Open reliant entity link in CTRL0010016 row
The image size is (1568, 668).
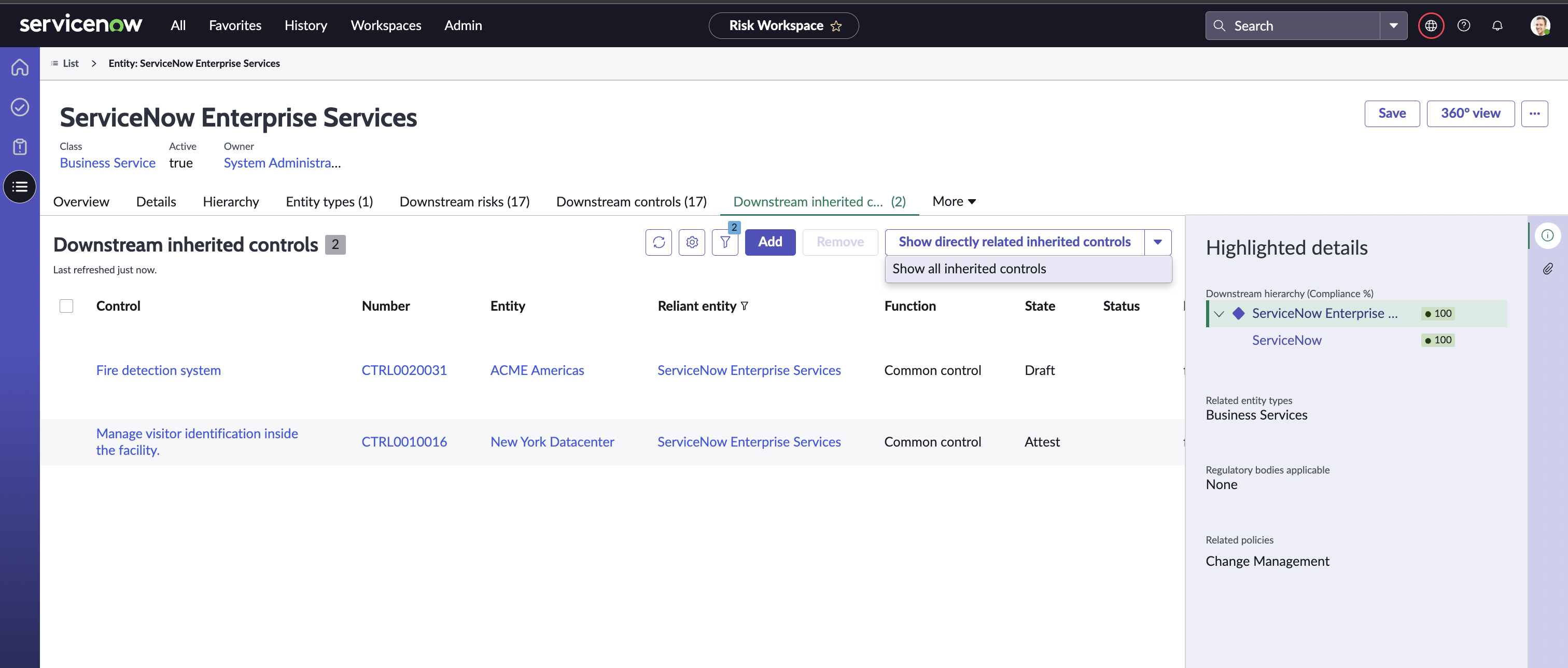click(x=749, y=441)
